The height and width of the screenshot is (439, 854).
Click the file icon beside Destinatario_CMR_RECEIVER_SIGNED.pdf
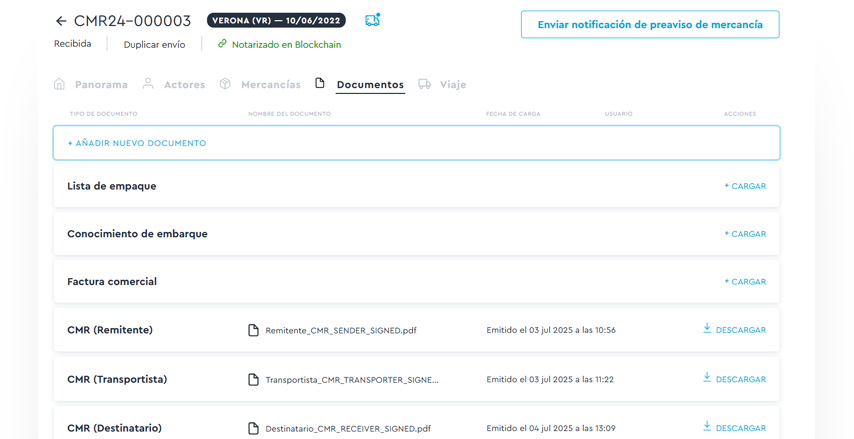pos(254,428)
